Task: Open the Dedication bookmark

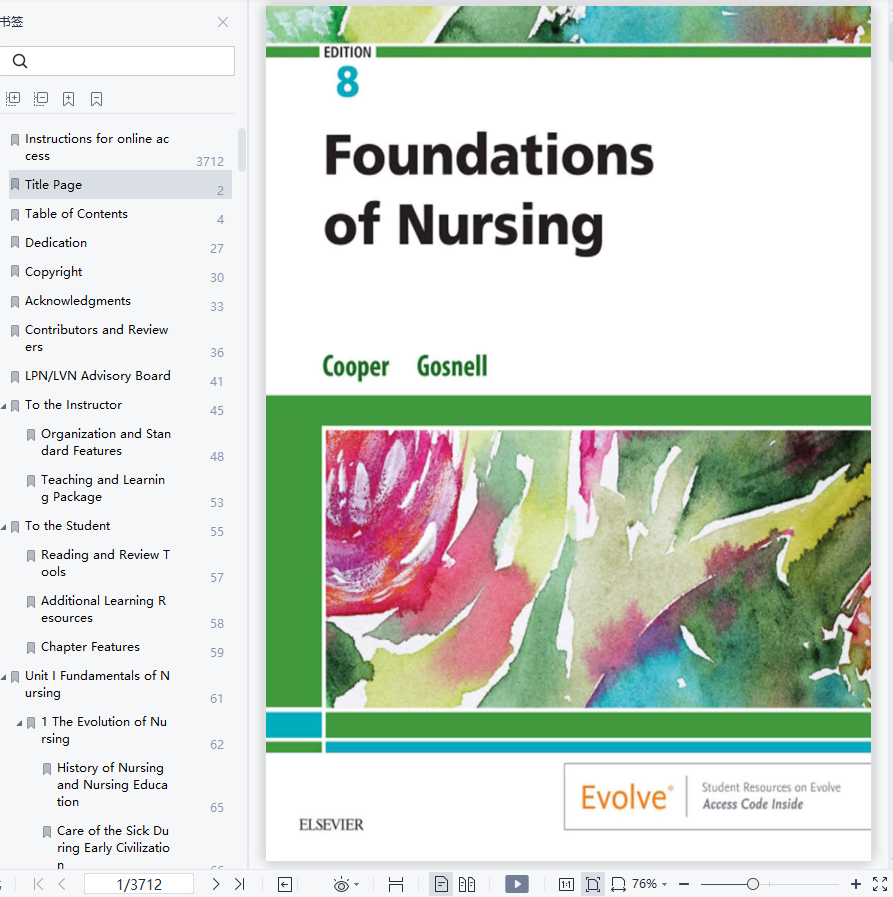Action: (56, 243)
